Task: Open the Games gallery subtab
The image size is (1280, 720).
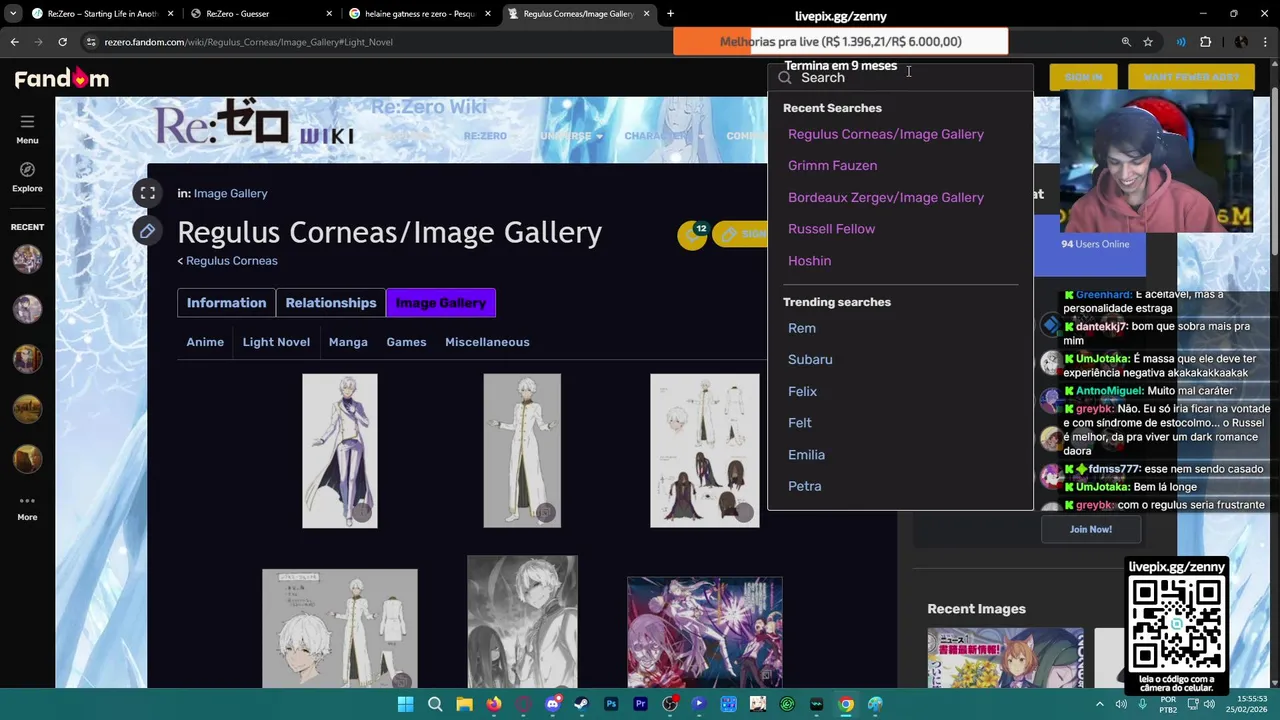Action: [406, 342]
